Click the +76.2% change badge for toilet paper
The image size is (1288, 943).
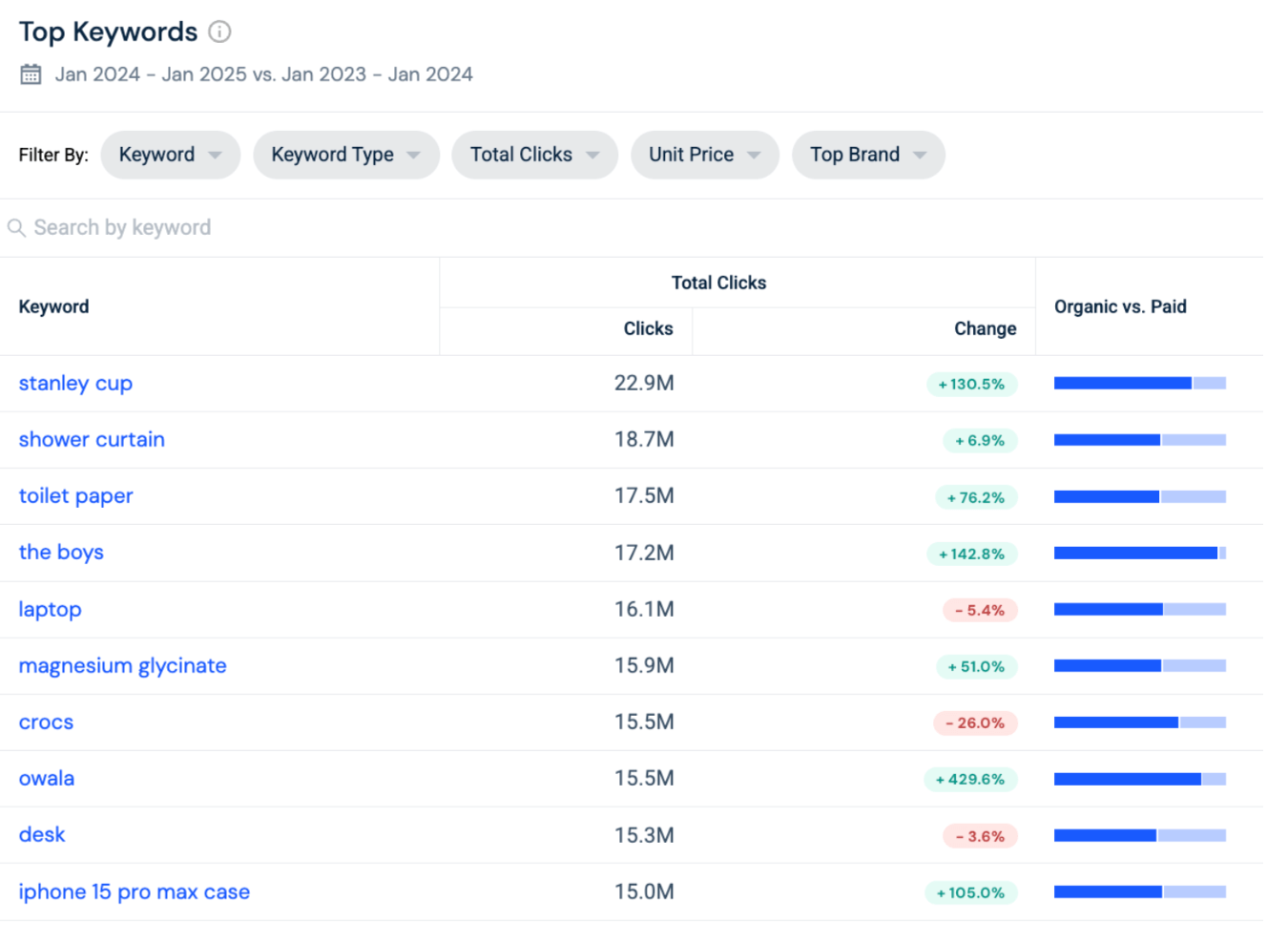(x=975, y=497)
